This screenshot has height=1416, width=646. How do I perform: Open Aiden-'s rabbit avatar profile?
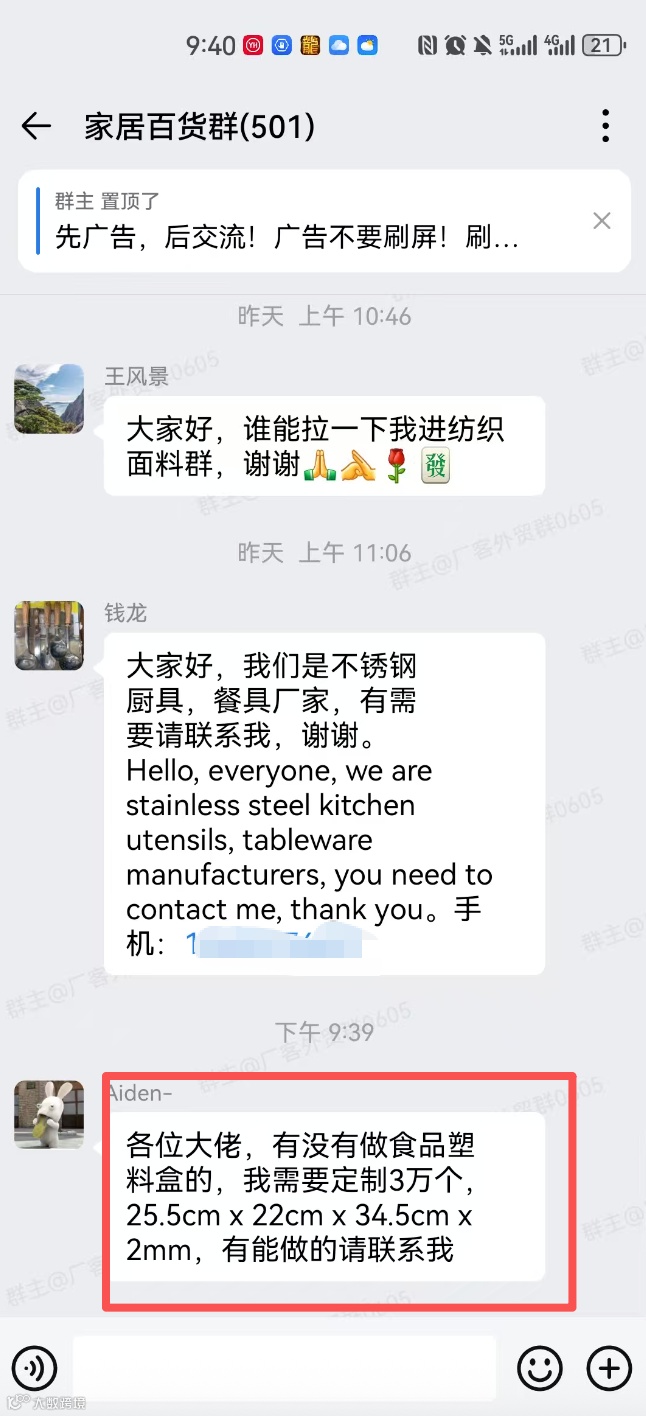pyautogui.click(x=49, y=1115)
